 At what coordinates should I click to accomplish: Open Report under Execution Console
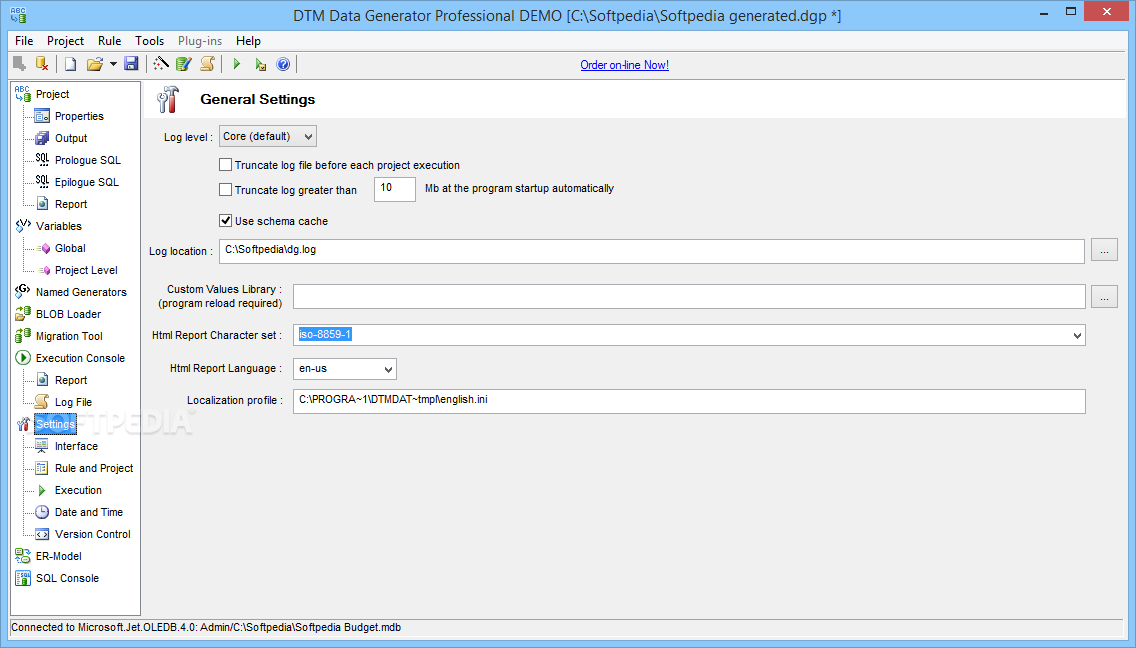click(71, 380)
